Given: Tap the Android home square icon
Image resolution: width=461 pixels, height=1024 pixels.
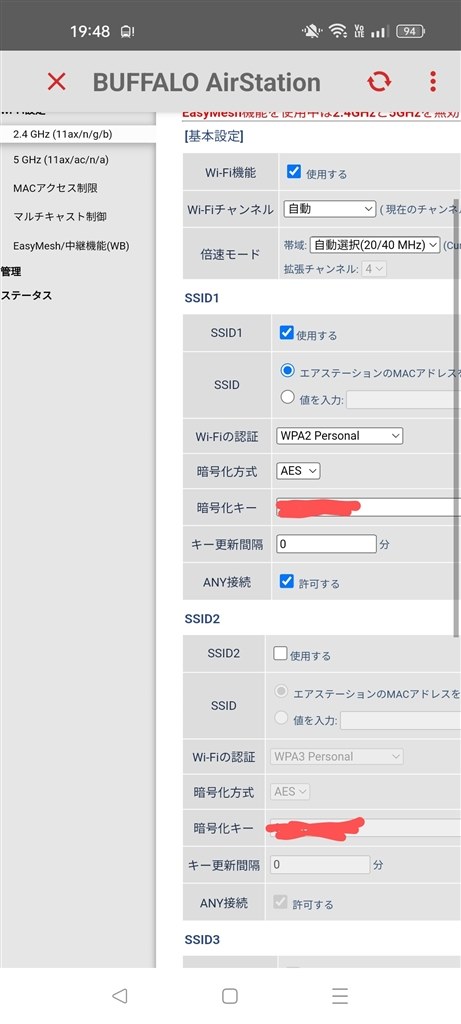Looking at the screenshot, I should pos(230,995).
